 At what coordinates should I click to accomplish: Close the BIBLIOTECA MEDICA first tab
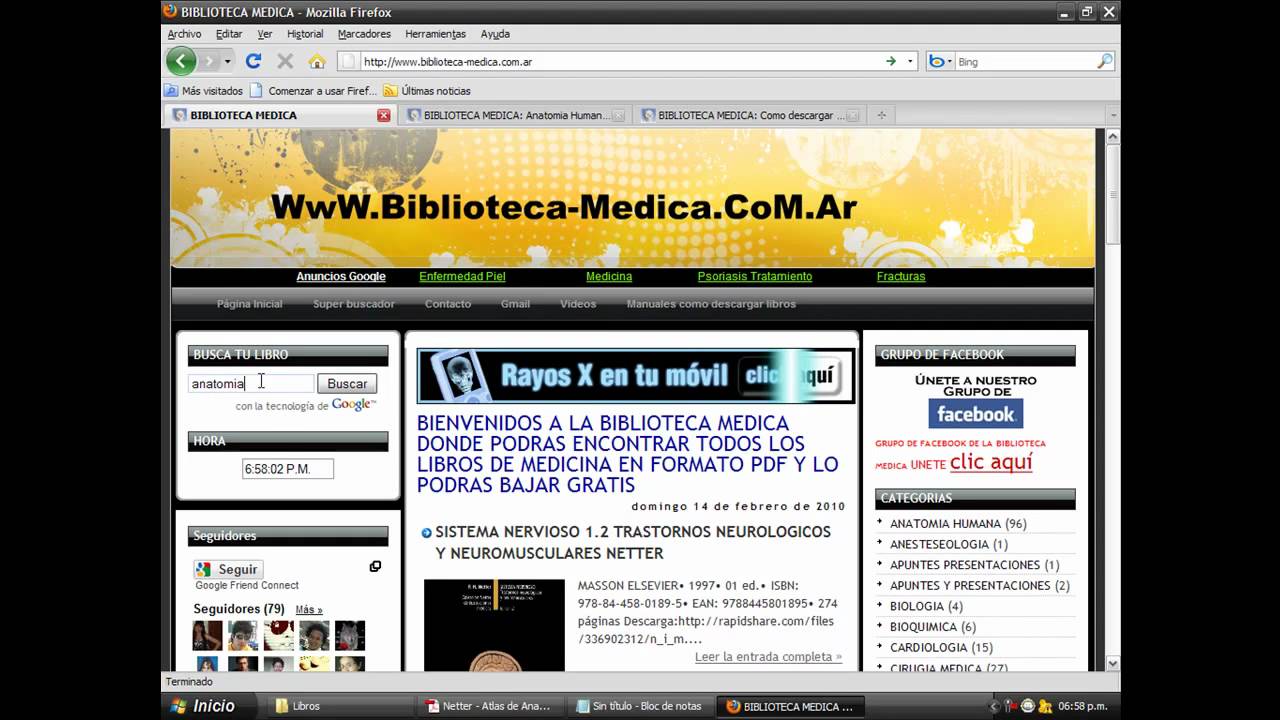[383, 115]
